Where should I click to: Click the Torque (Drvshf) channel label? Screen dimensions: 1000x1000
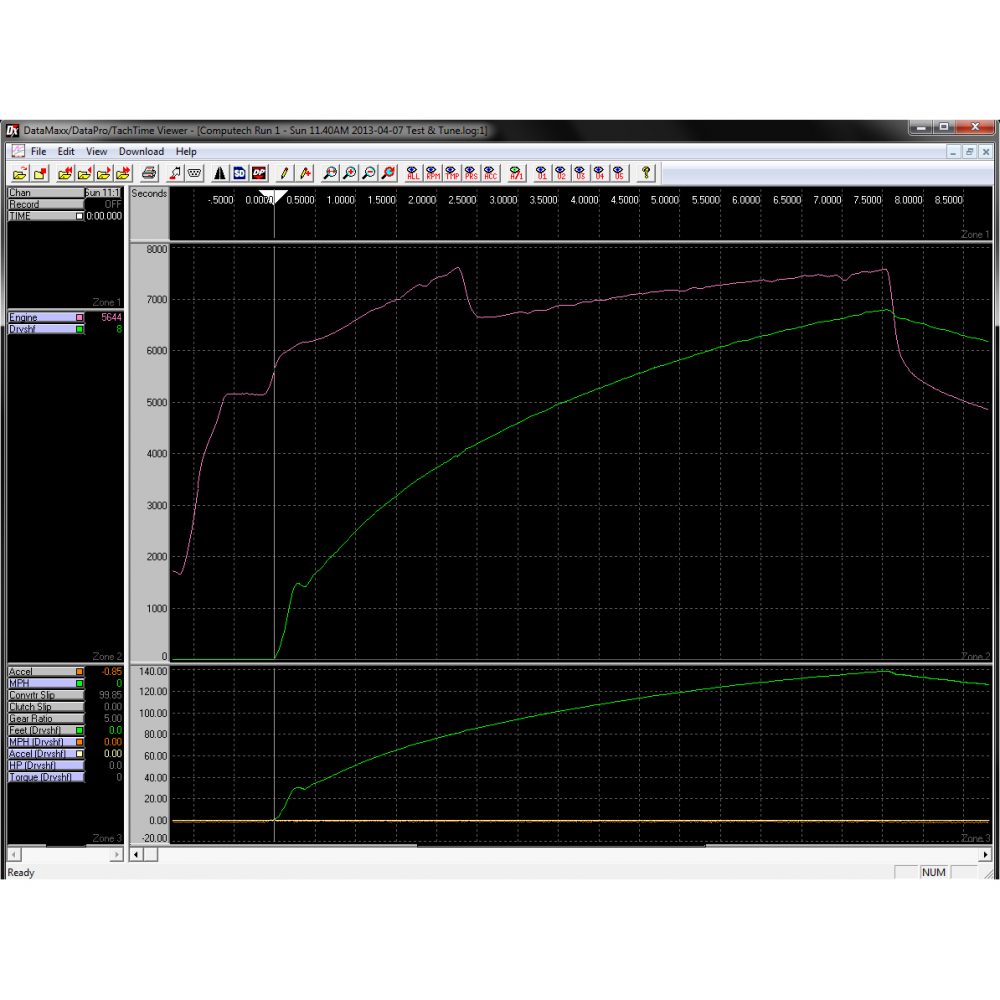pos(45,776)
